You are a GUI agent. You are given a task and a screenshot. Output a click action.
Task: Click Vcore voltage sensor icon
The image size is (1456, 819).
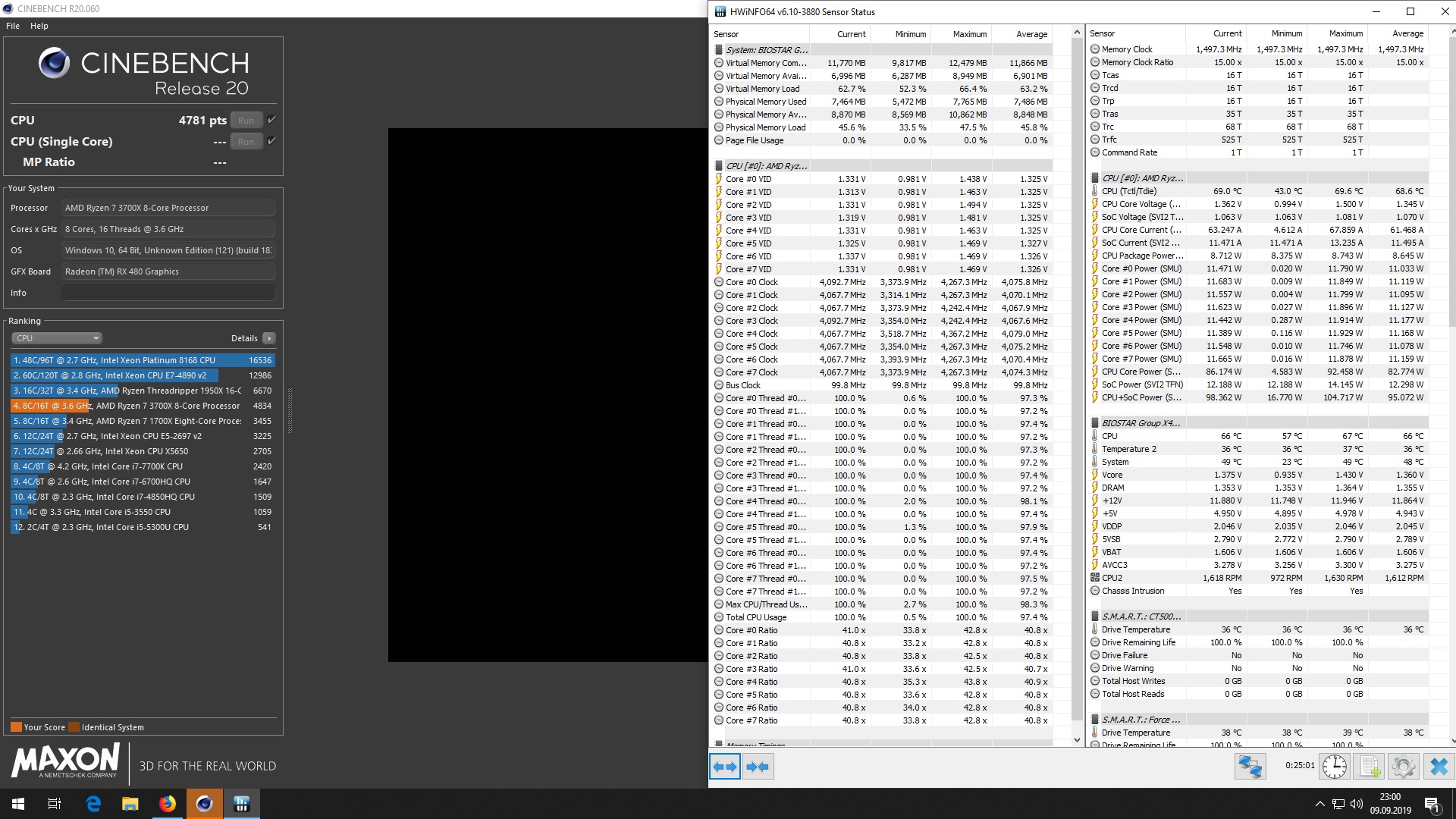coord(1095,475)
